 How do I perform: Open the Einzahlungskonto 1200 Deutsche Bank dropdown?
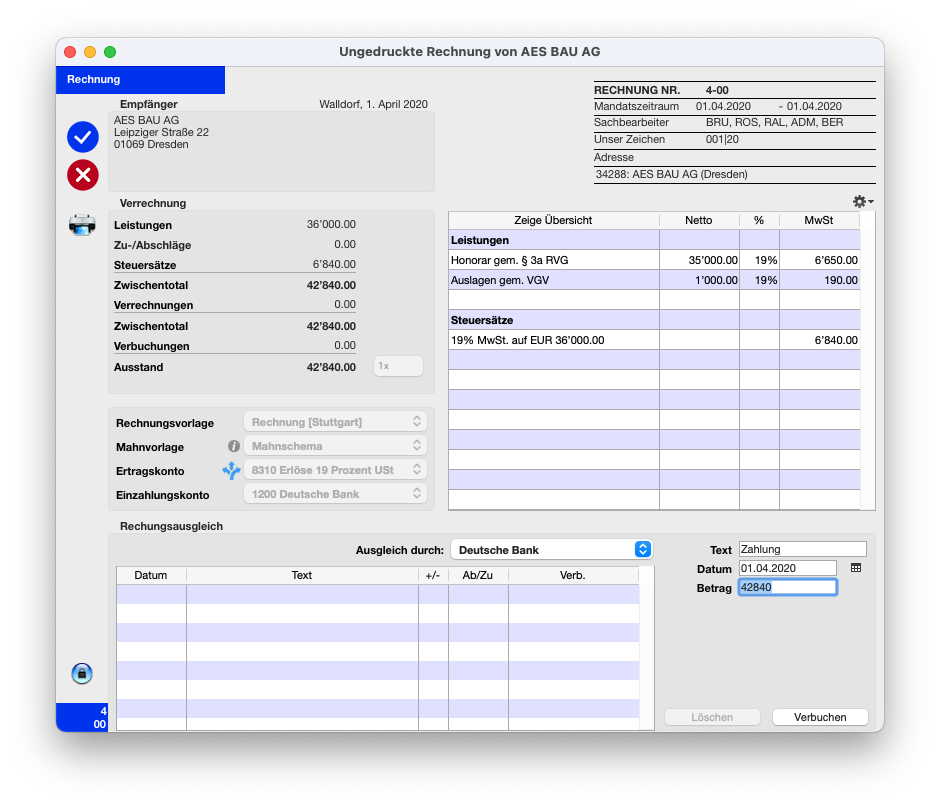coord(335,494)
